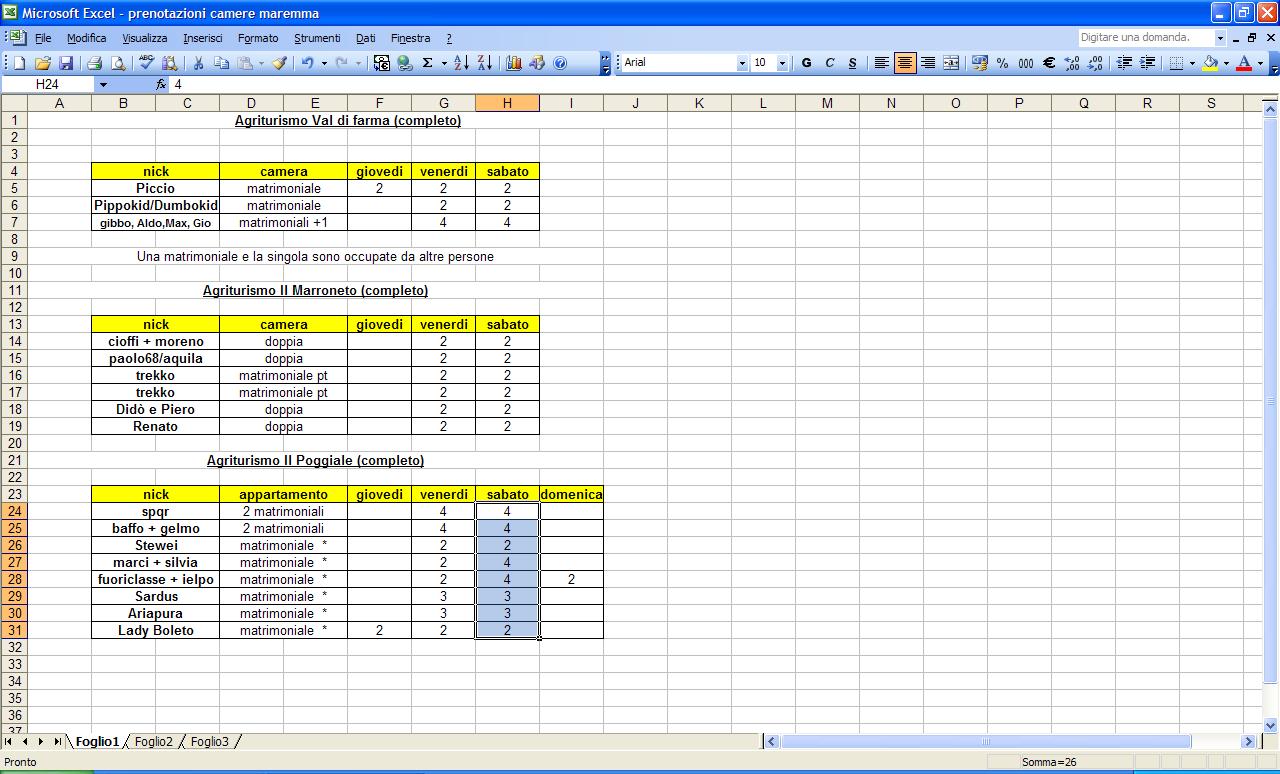Click column H header
The image size is (1280, 774).
[507, 103]
